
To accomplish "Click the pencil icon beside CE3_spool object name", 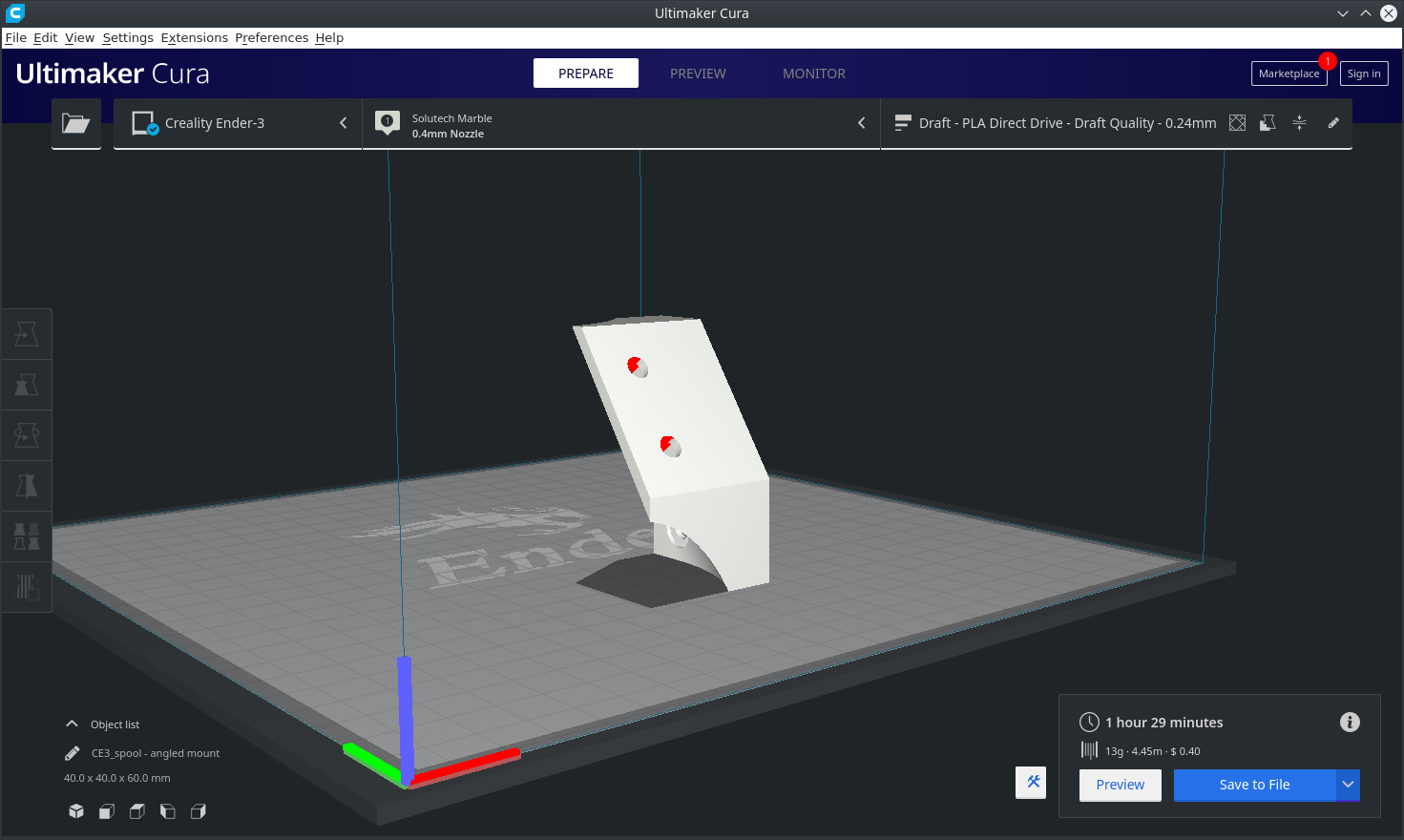I will point(73,753).
